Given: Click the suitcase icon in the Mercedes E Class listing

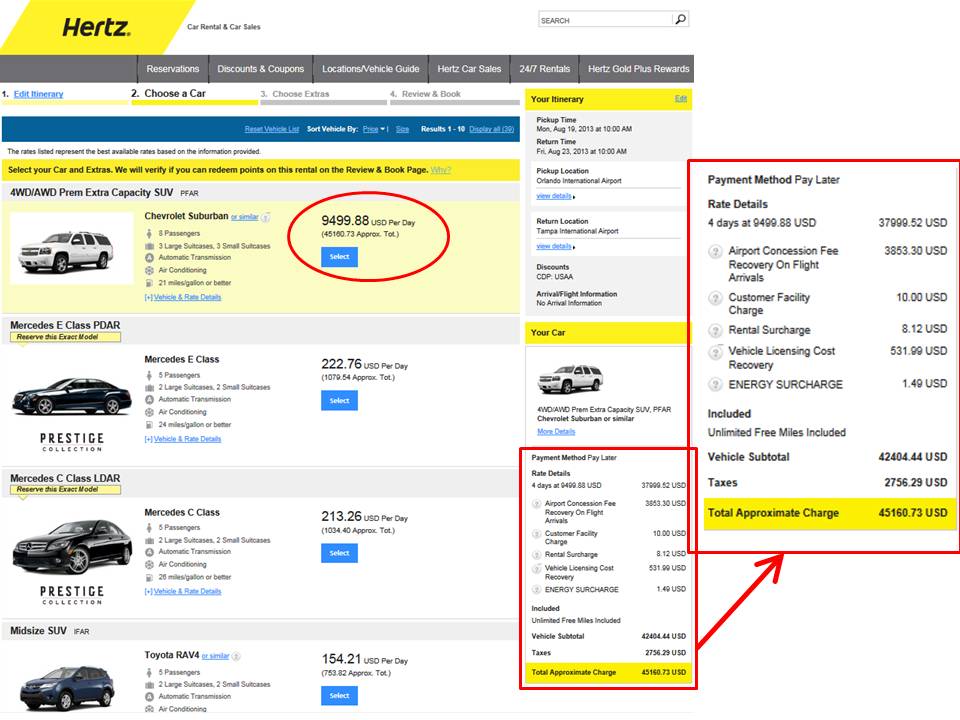Looking at the screenshot, I should [x=149, y=388].
